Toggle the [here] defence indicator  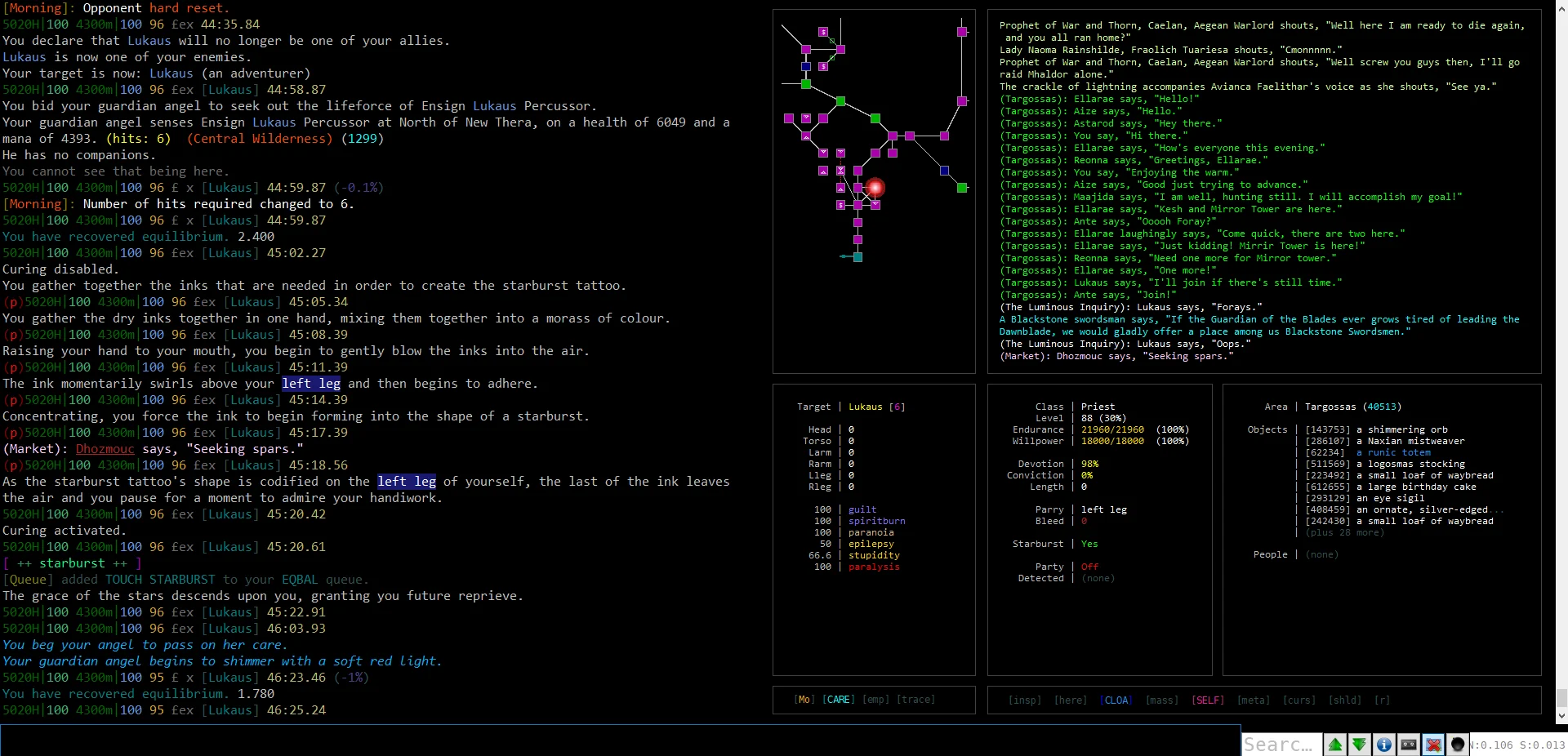(1071, 700)
